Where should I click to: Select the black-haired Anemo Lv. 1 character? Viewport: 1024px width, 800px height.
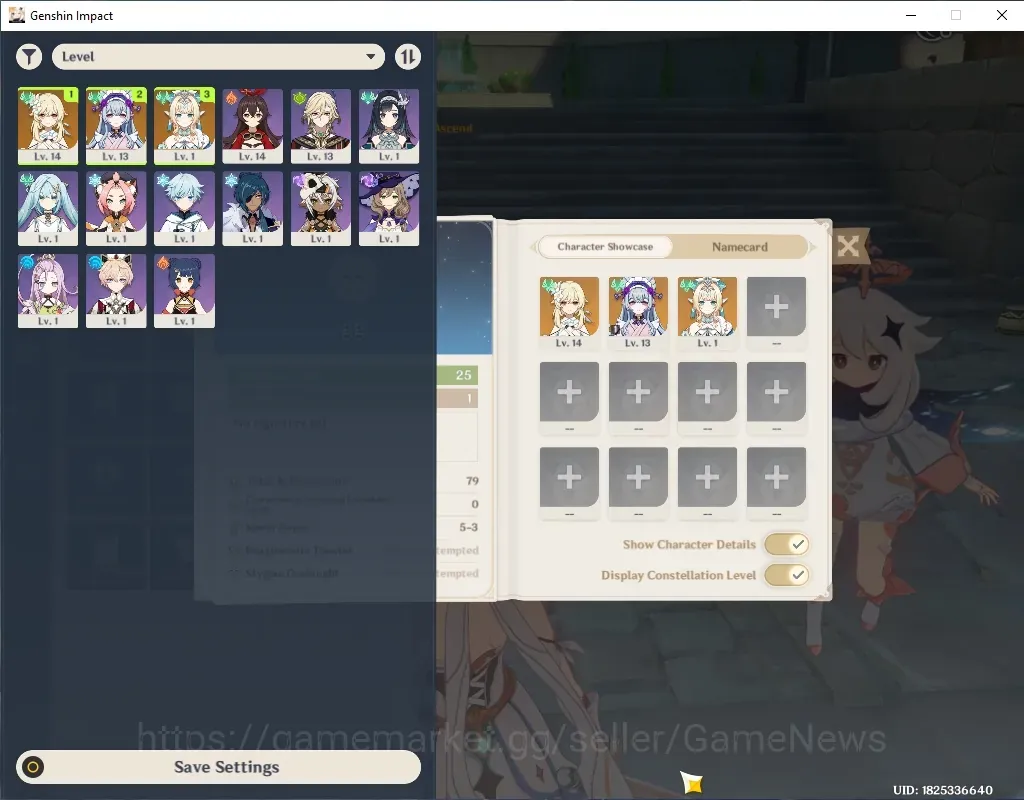(389, 126)
